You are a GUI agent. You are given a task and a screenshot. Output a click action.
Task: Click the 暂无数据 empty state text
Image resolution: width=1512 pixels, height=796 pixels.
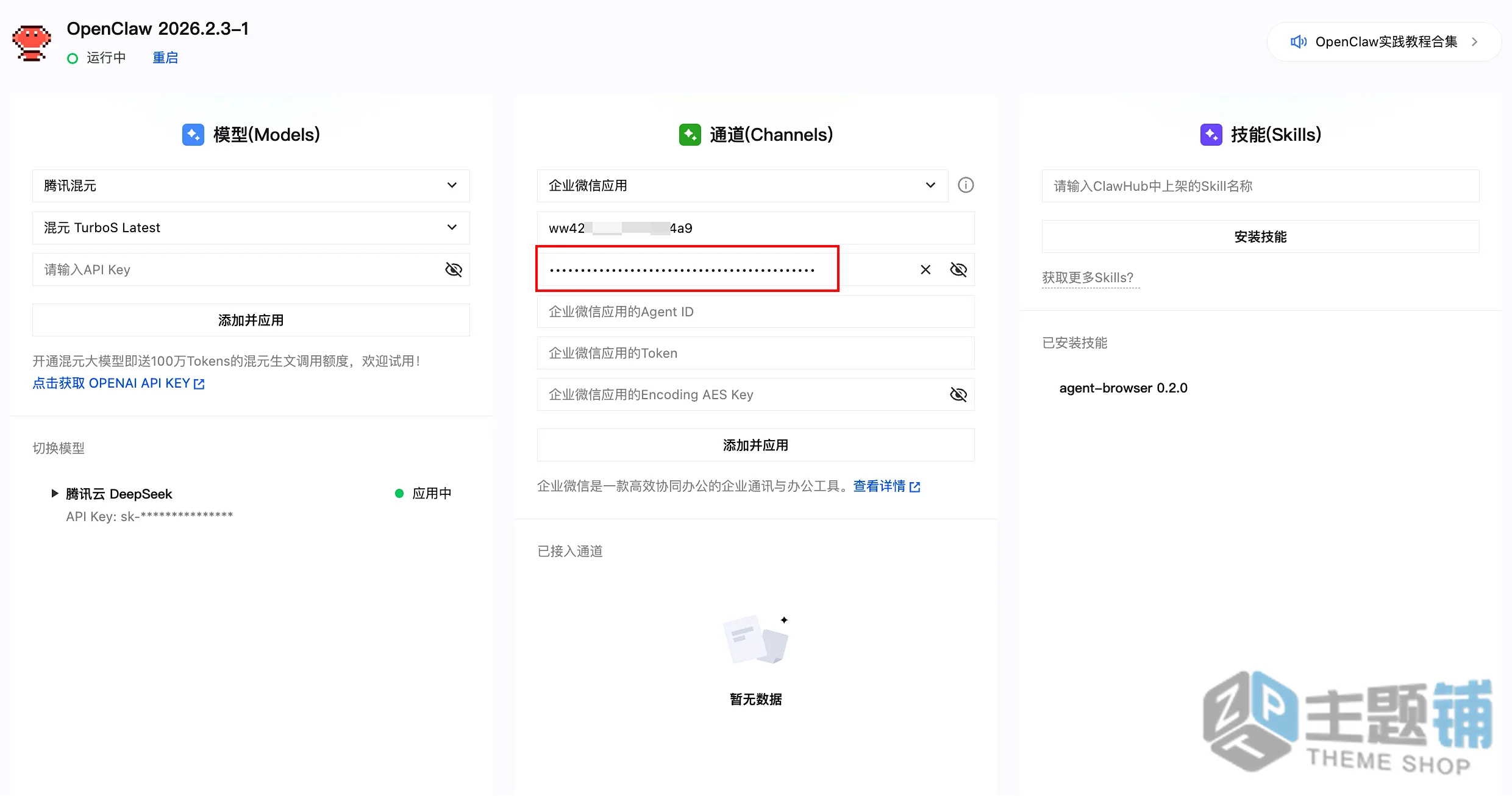tap(755, 699)
